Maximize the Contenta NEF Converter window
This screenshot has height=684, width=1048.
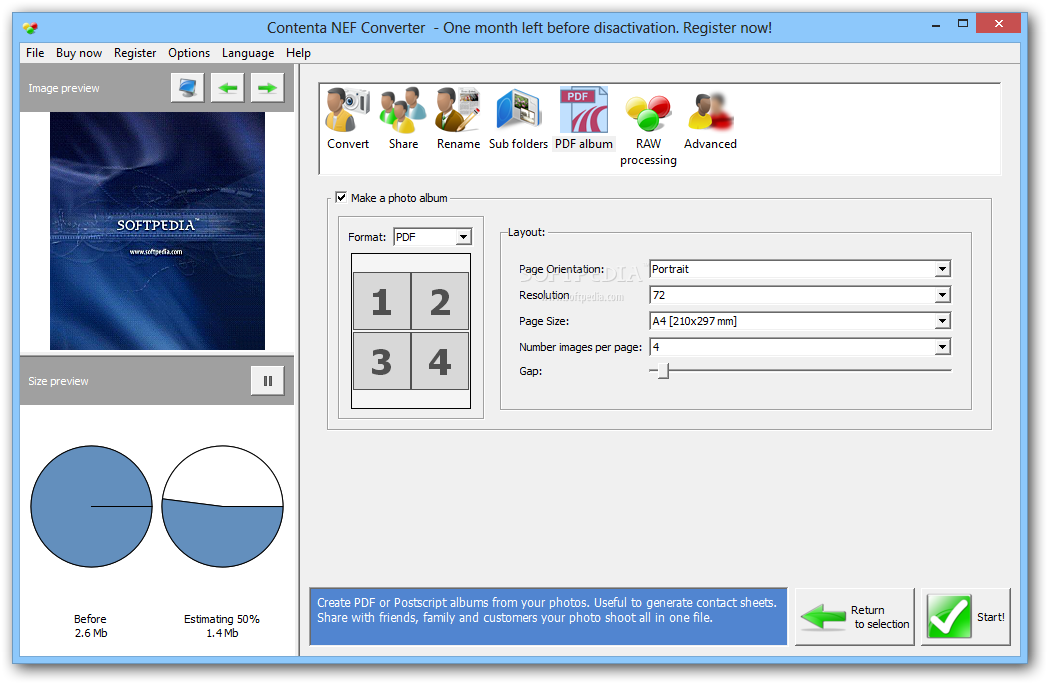(962, 23)
